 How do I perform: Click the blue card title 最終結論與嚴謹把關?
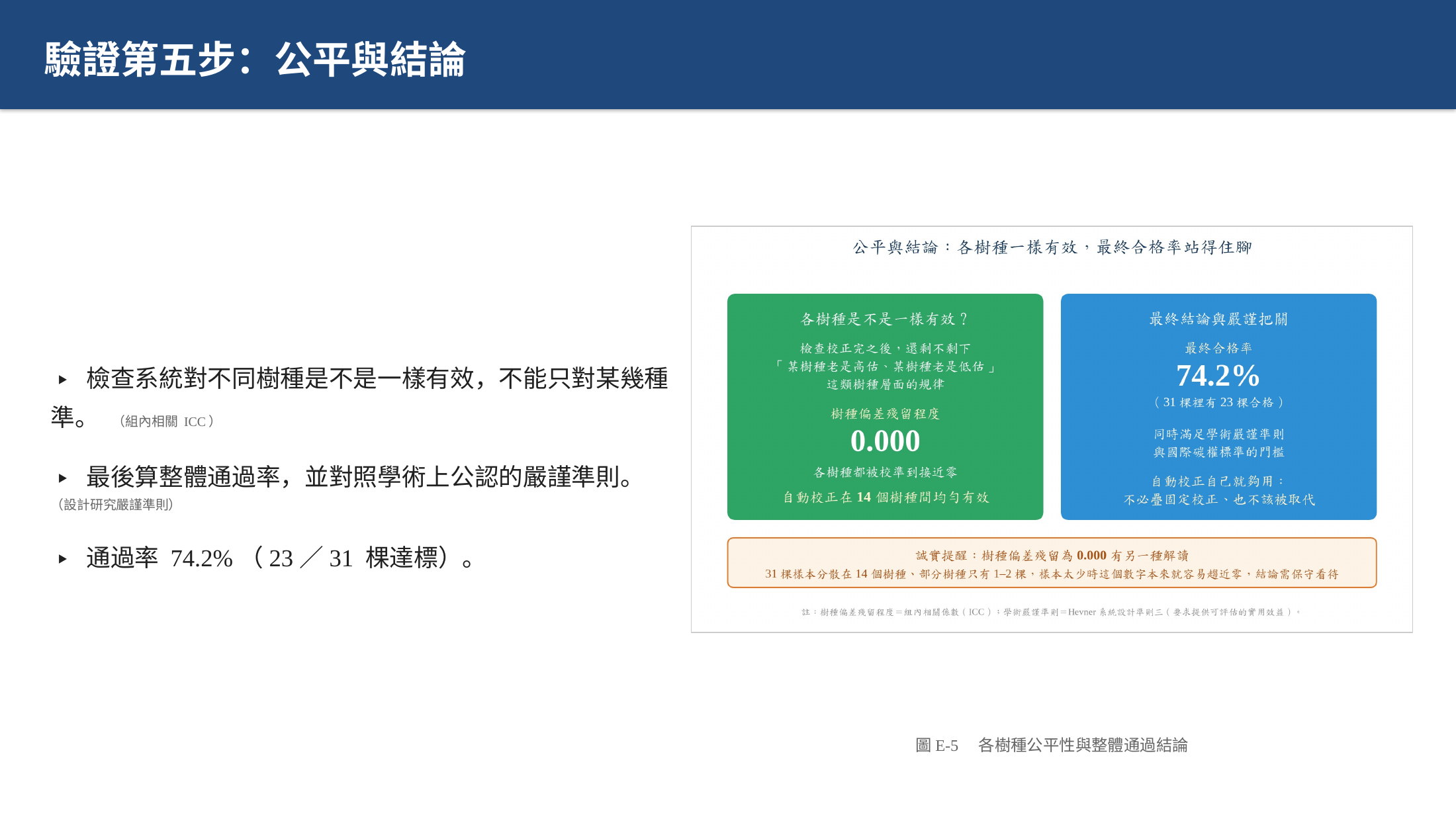pyautogui.click(x=1218, y=319)
